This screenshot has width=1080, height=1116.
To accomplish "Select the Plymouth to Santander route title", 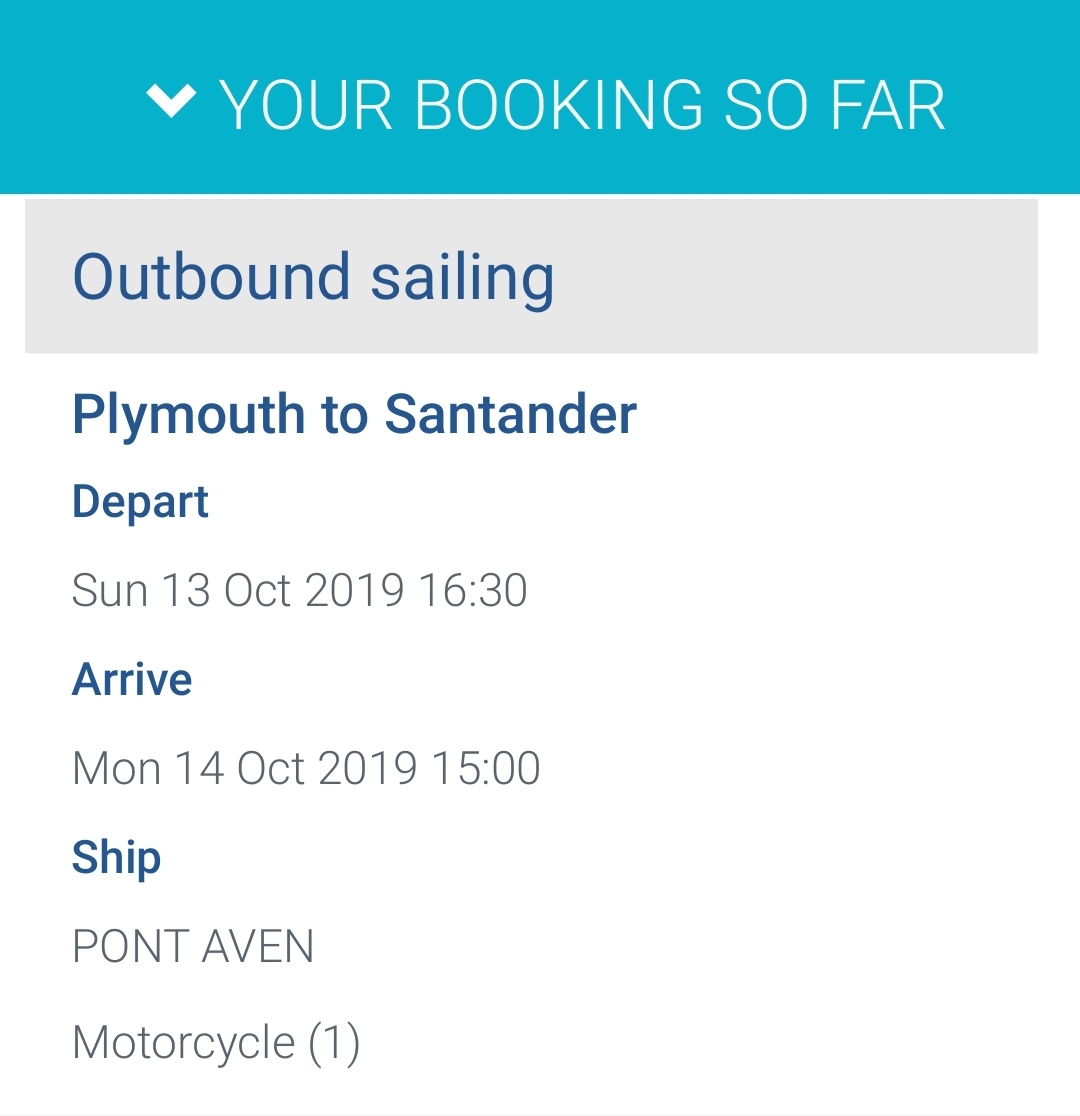I will coord(354,414).
